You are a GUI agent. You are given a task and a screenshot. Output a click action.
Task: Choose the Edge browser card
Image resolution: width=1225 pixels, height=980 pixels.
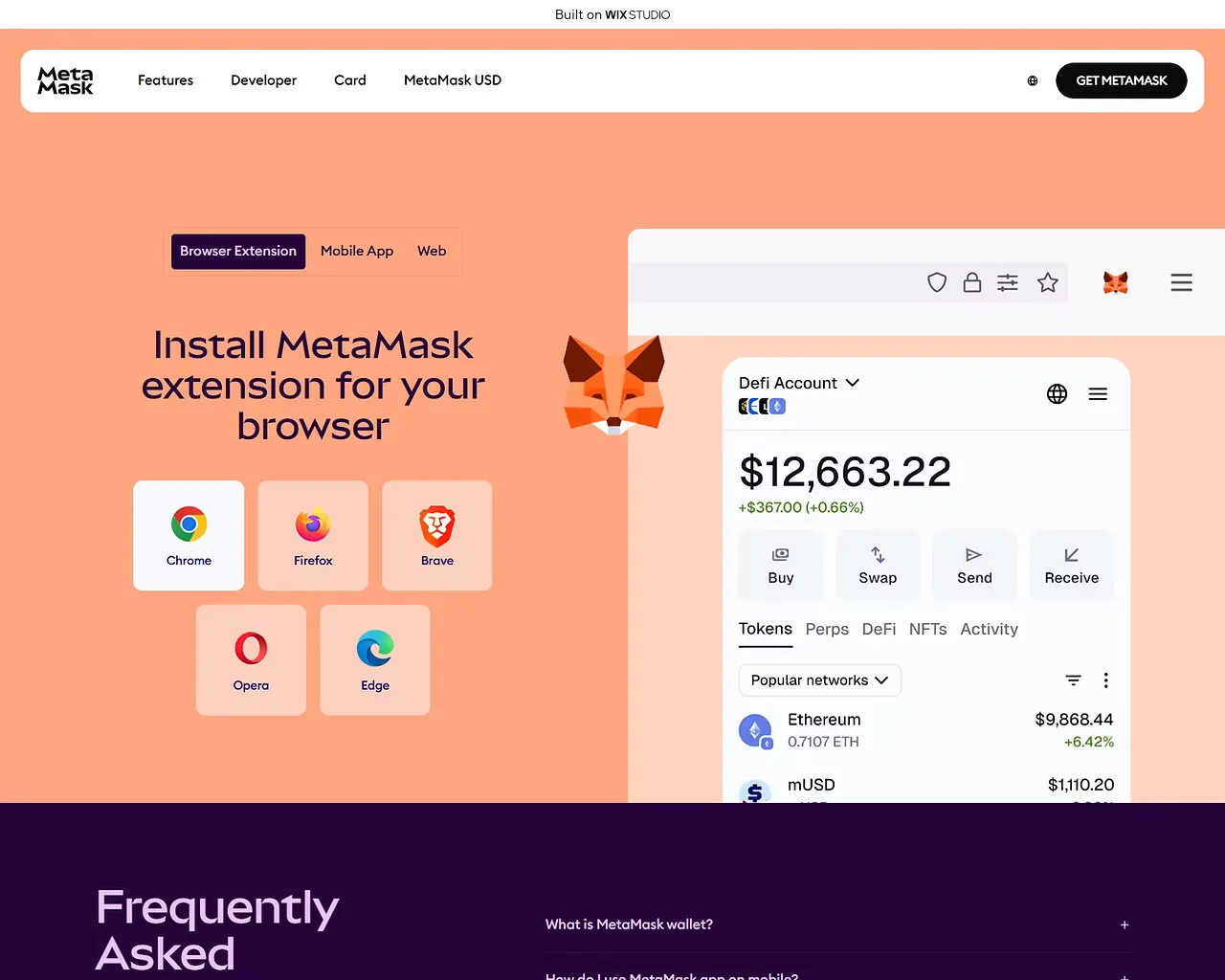[375, 659]
